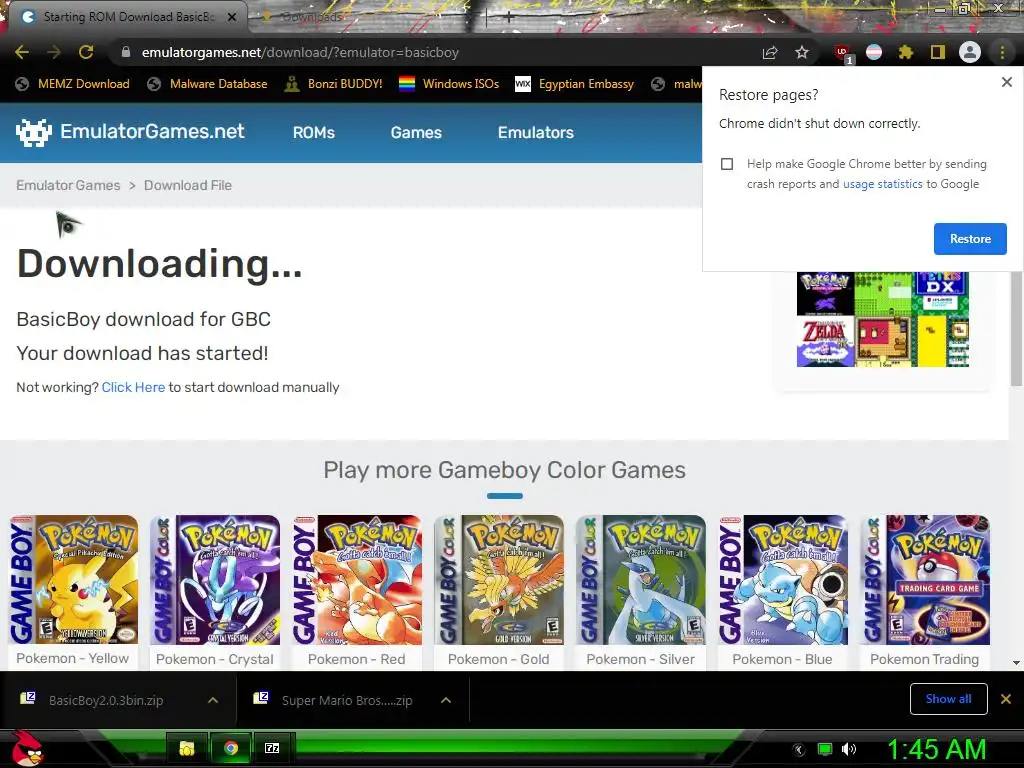Click the Restore button
Screen dimensions: 1024x768
click(970, 239)
